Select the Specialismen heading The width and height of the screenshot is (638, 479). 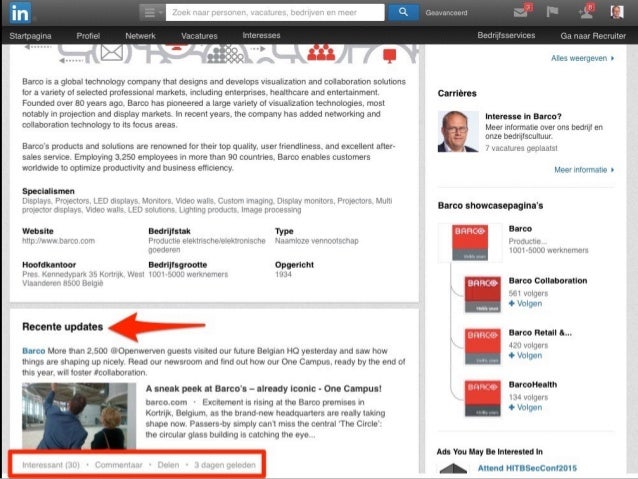click(x=48, y=191)
